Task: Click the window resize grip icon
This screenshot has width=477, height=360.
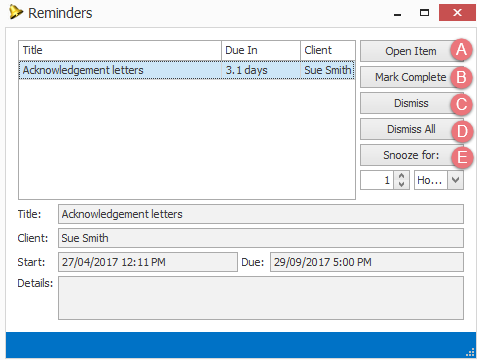Action: click(470, 352)
